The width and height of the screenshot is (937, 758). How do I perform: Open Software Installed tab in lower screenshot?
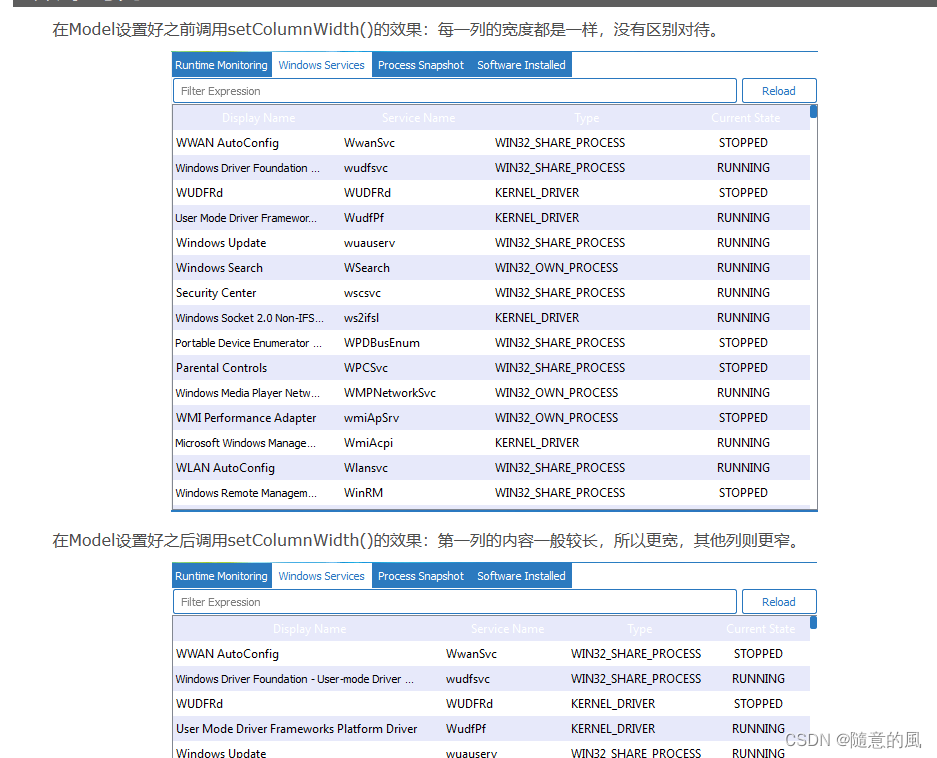(521, 576)
